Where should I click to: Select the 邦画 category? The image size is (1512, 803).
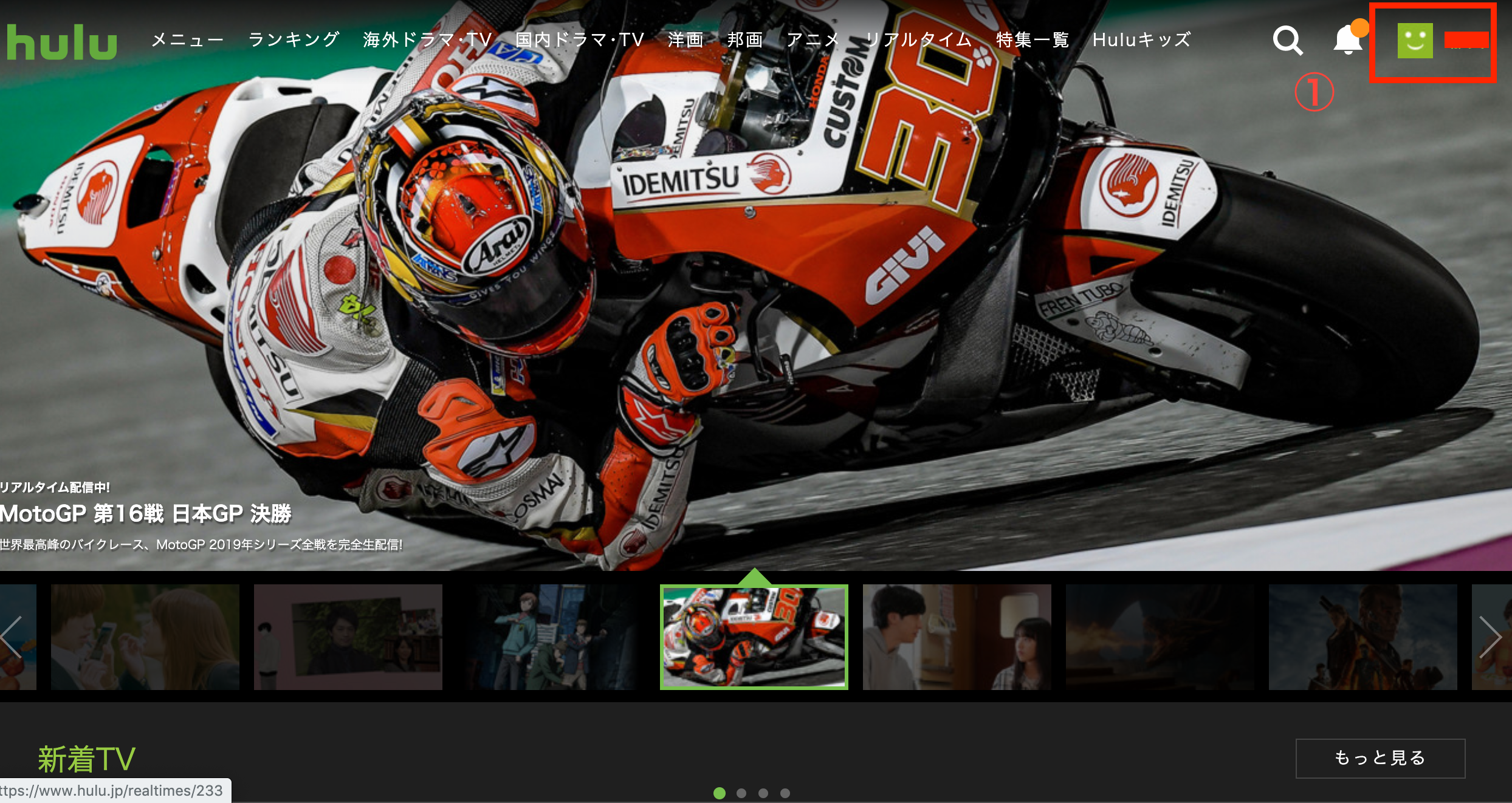click(745, 40)
